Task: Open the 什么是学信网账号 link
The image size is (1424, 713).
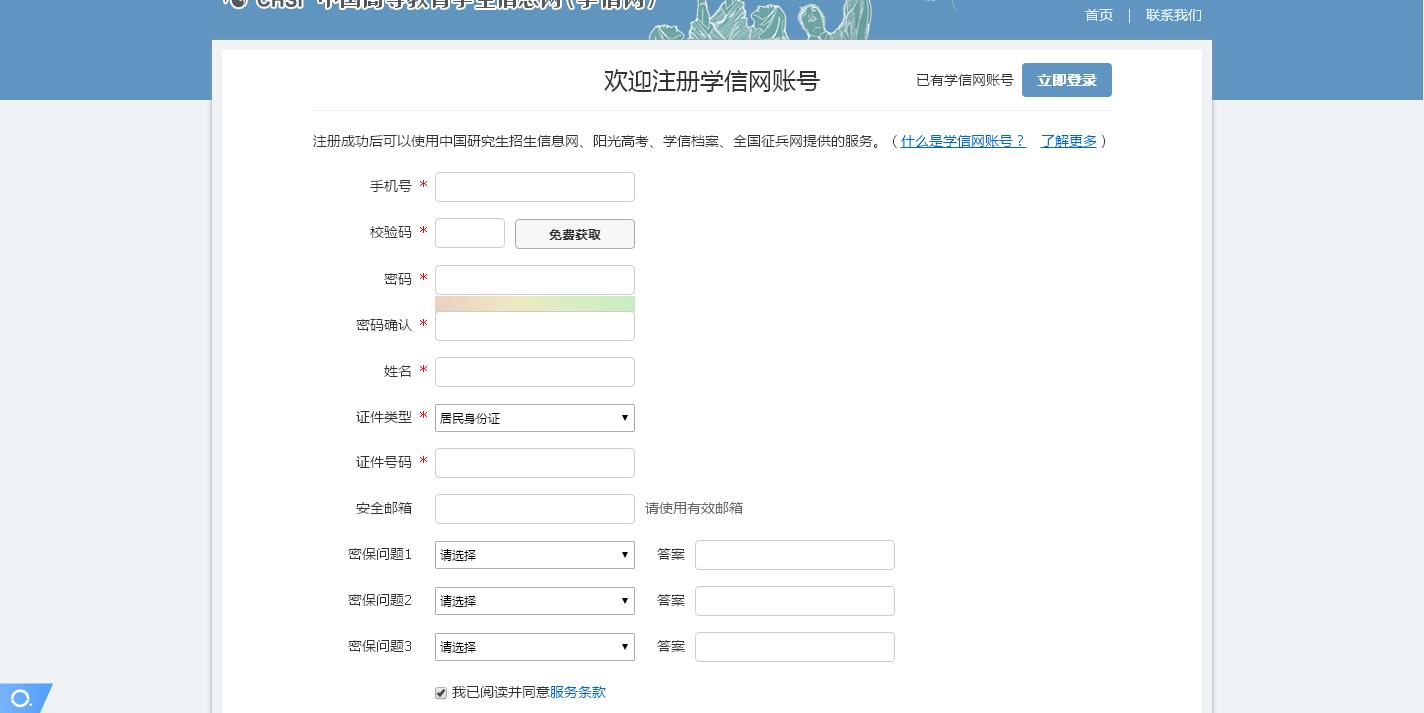Action: point(962,141)
